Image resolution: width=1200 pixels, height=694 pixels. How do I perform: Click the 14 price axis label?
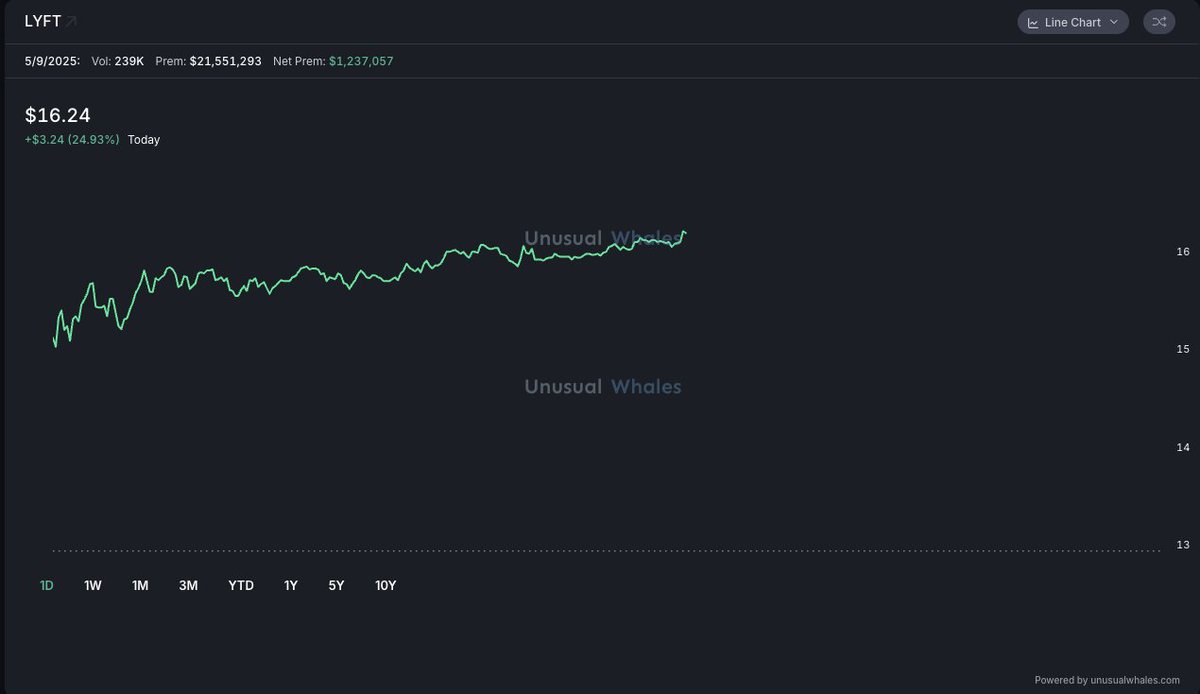pos(1183,448)
